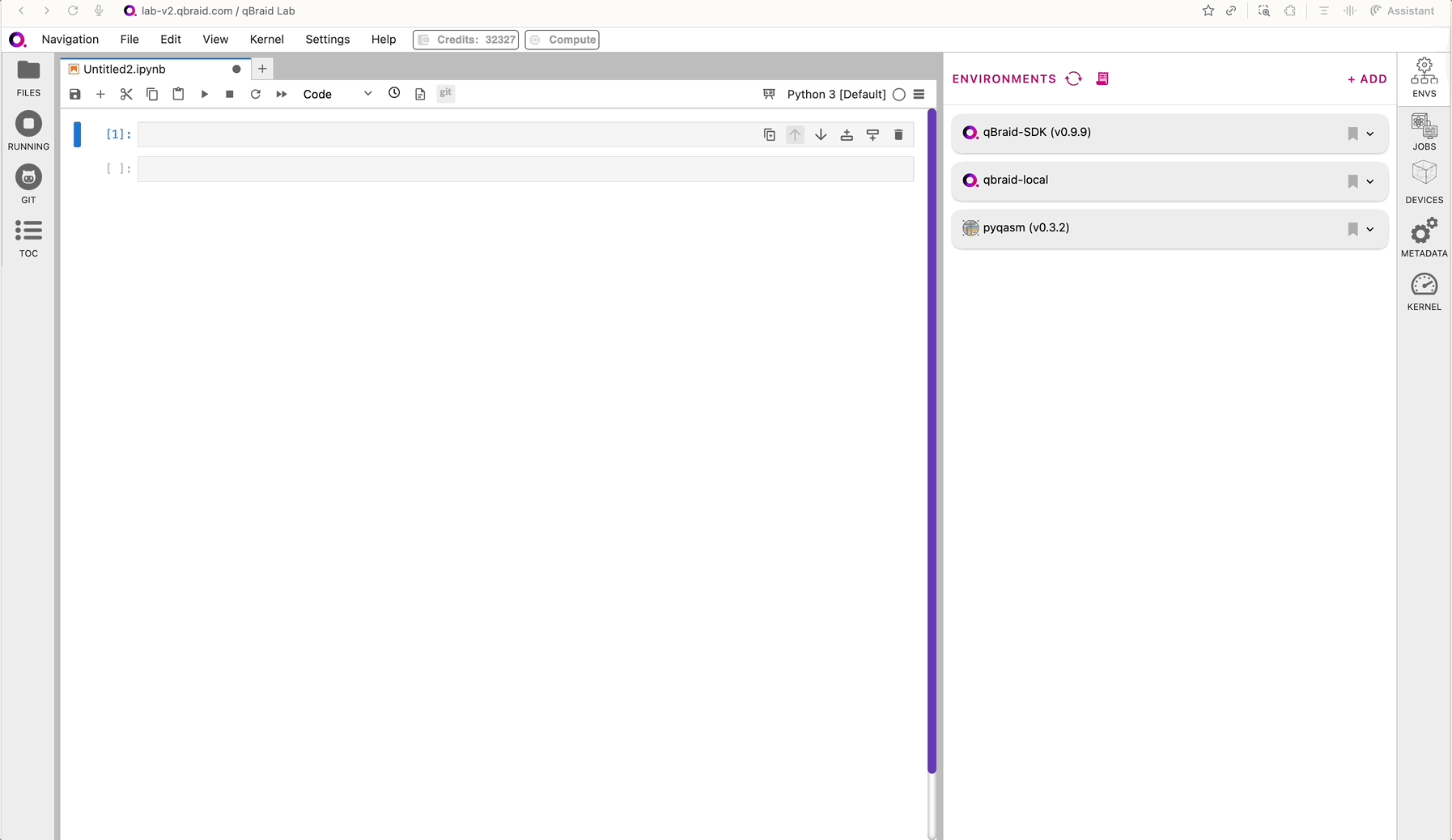This screenshot has width=1452, height=840.
Task: Insert a cell below the active cell
Action: (x=872, y=134)
